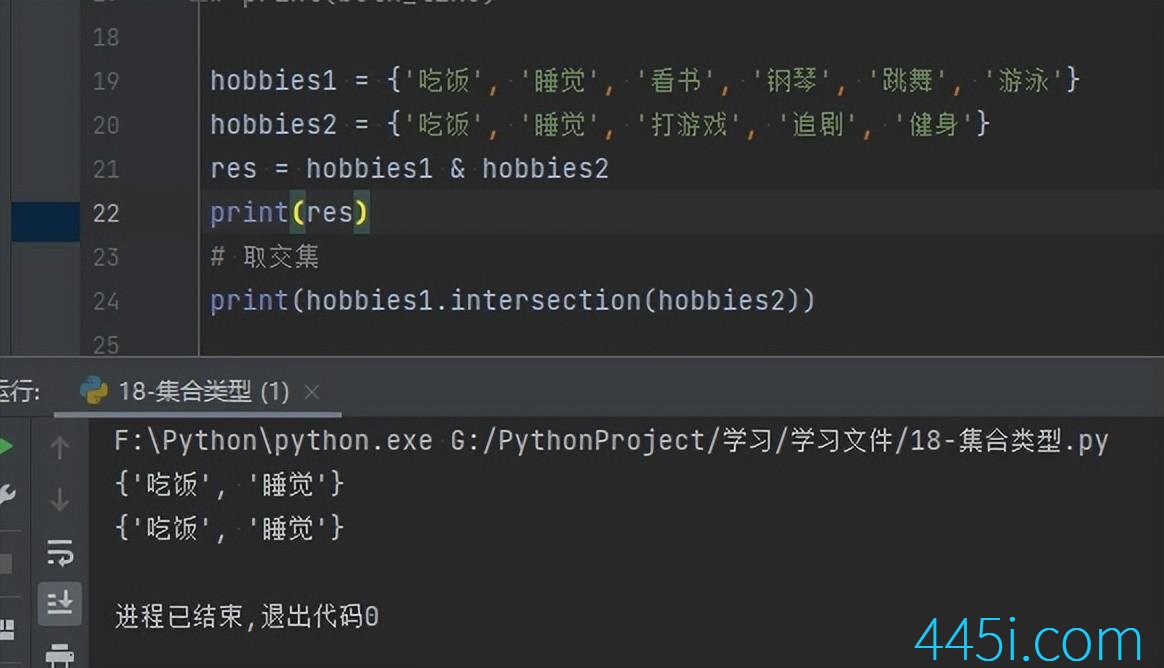The width and height of the screenshot is (1164, 668).
Task: Click the 445i.com watermark link
Action: (1028, 640)
